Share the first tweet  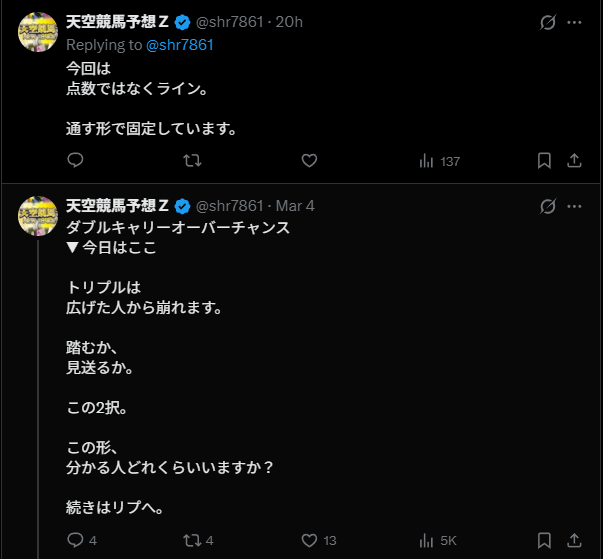pos(575,160)
